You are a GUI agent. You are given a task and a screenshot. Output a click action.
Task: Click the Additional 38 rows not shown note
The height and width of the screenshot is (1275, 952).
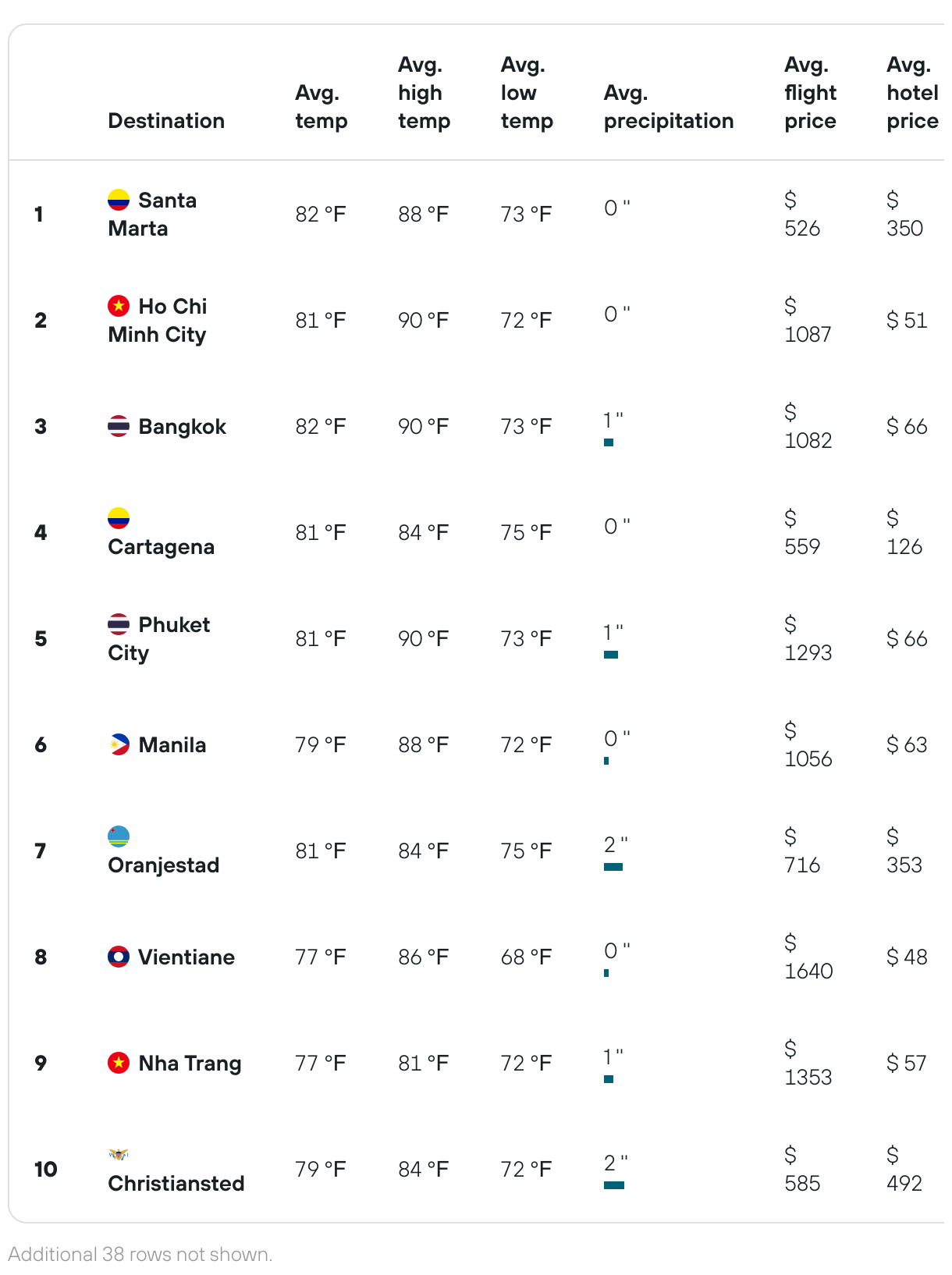(x=140, y=1254)
